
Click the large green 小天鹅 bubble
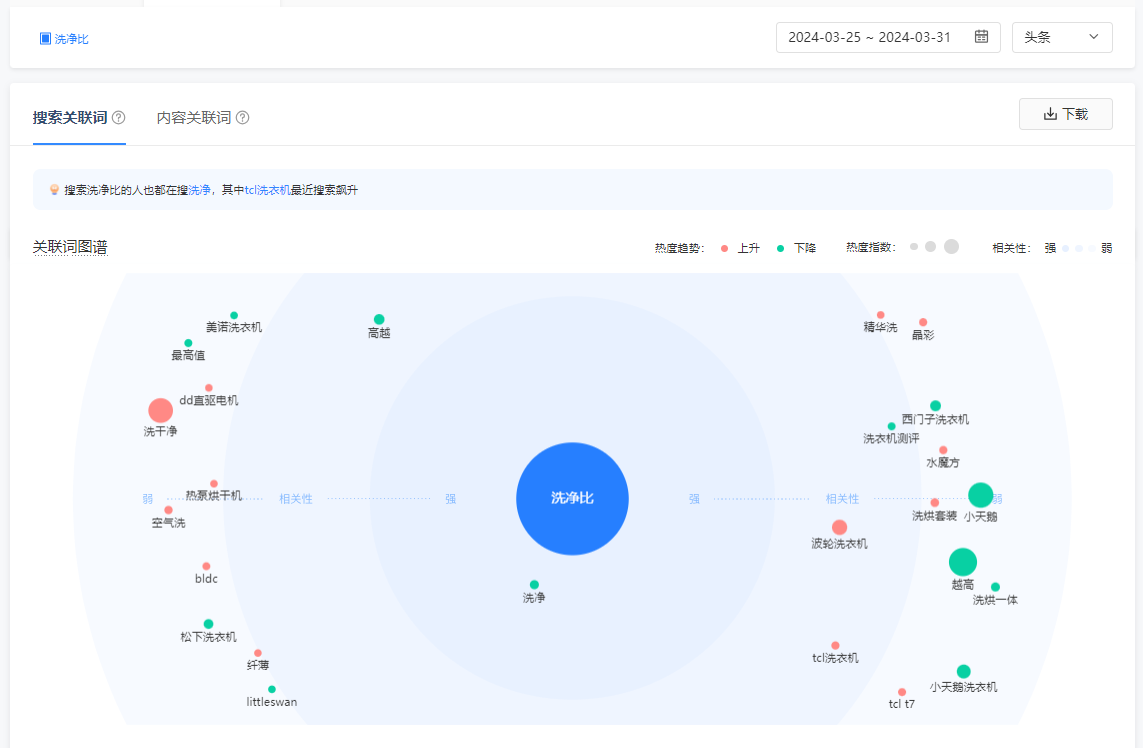[x=980, y=495]
